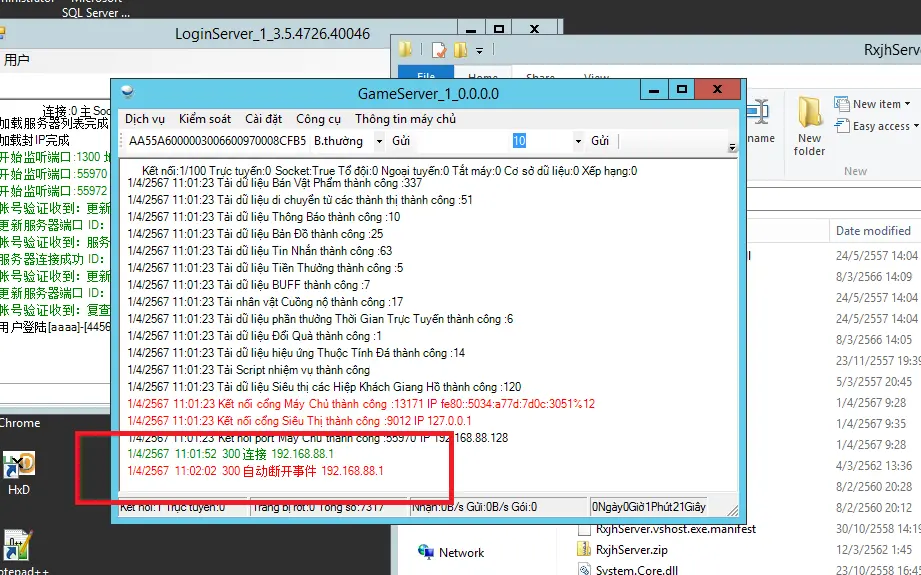Click log line 'Tải dữ liệu Tiền Thưởng thành công :5'
Viewport: 921px width, 575px height.
coord(265,268)
